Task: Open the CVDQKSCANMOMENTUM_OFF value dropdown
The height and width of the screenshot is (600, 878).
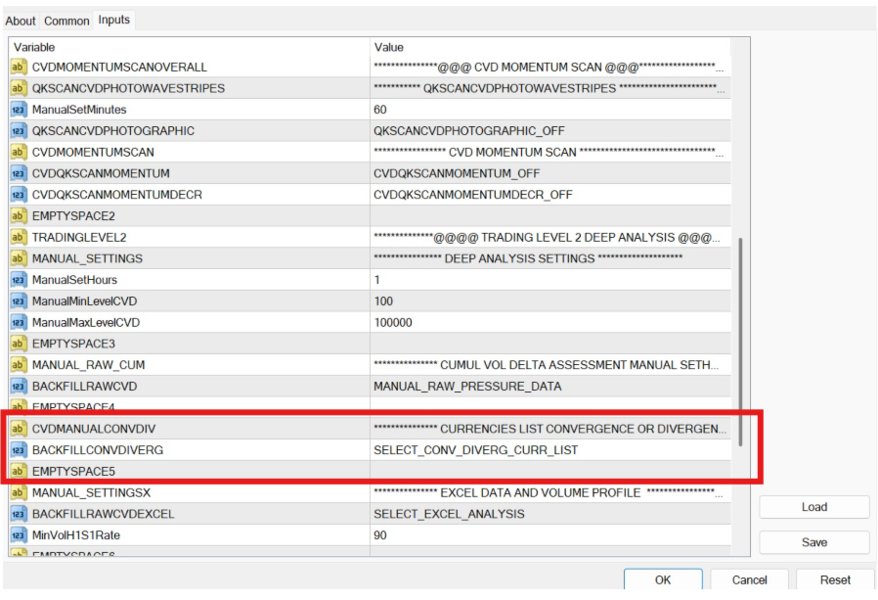Action: (550, 174)
